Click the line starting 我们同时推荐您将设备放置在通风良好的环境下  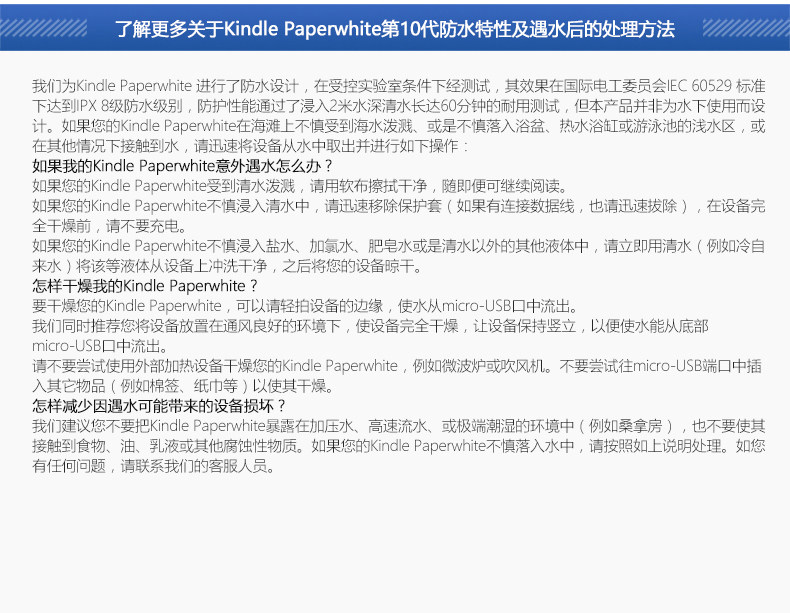coord(370,326)
